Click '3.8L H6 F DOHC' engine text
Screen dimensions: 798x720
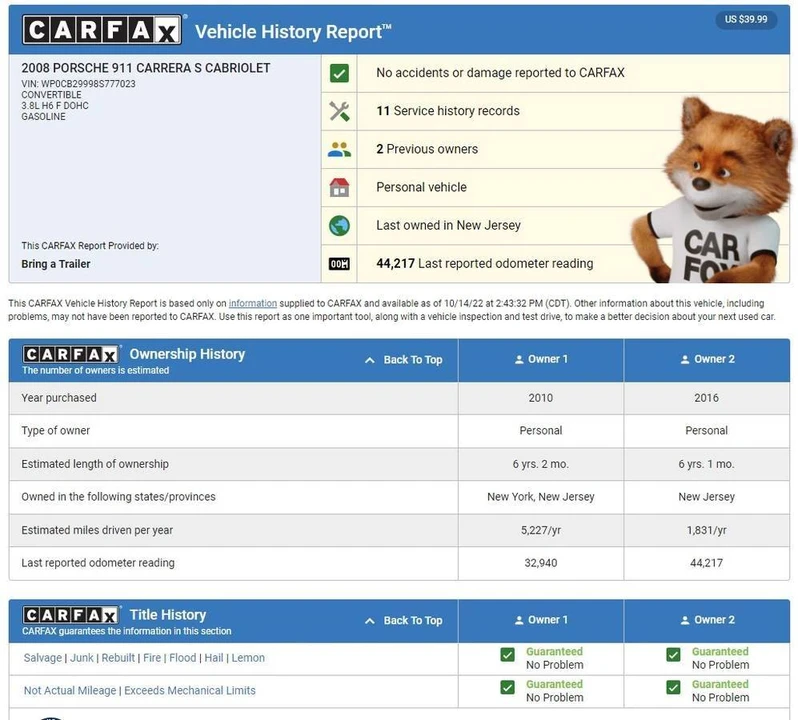[55, 106]
